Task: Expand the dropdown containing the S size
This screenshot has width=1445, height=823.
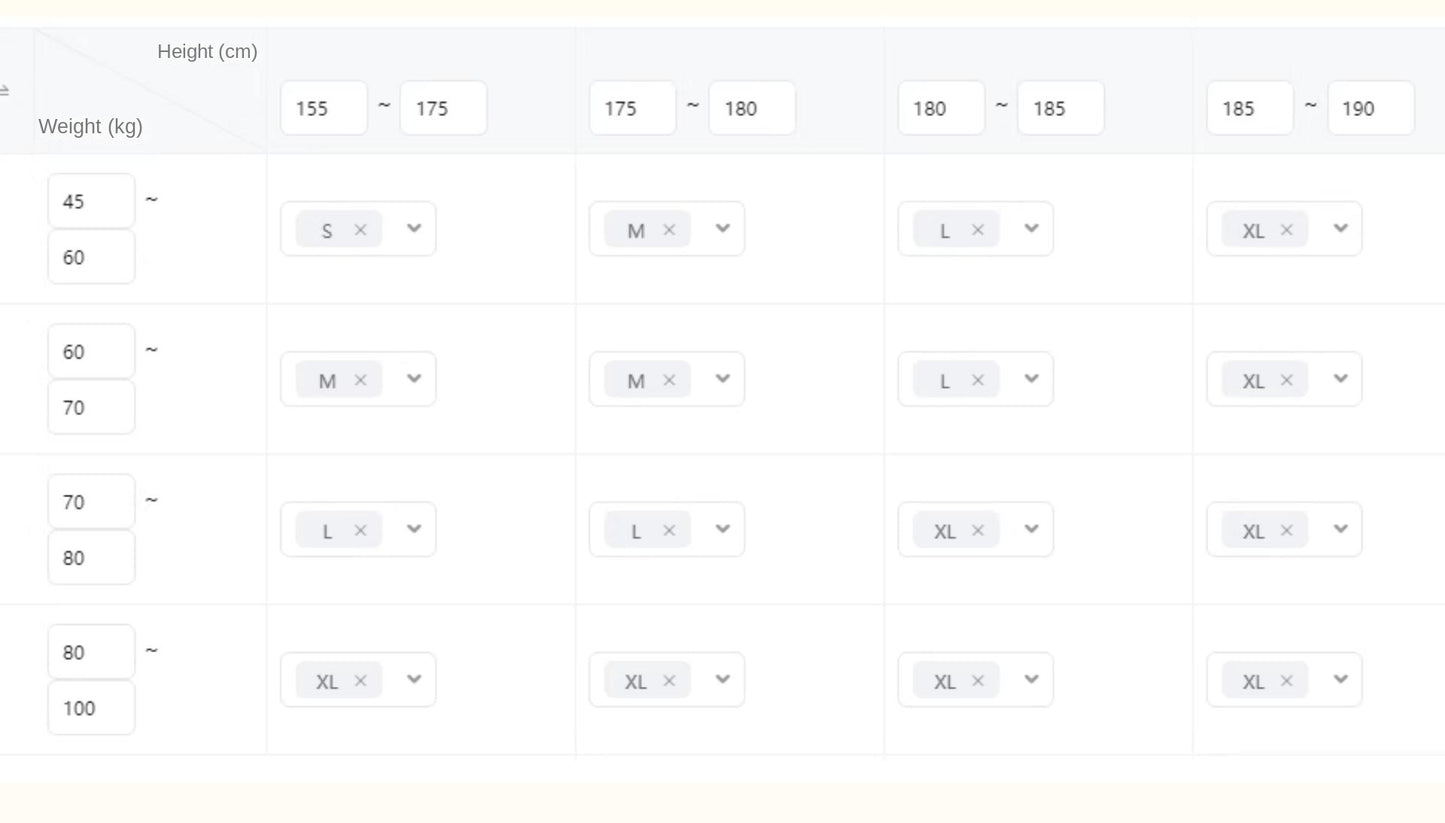Action: (x=414, y=229)
